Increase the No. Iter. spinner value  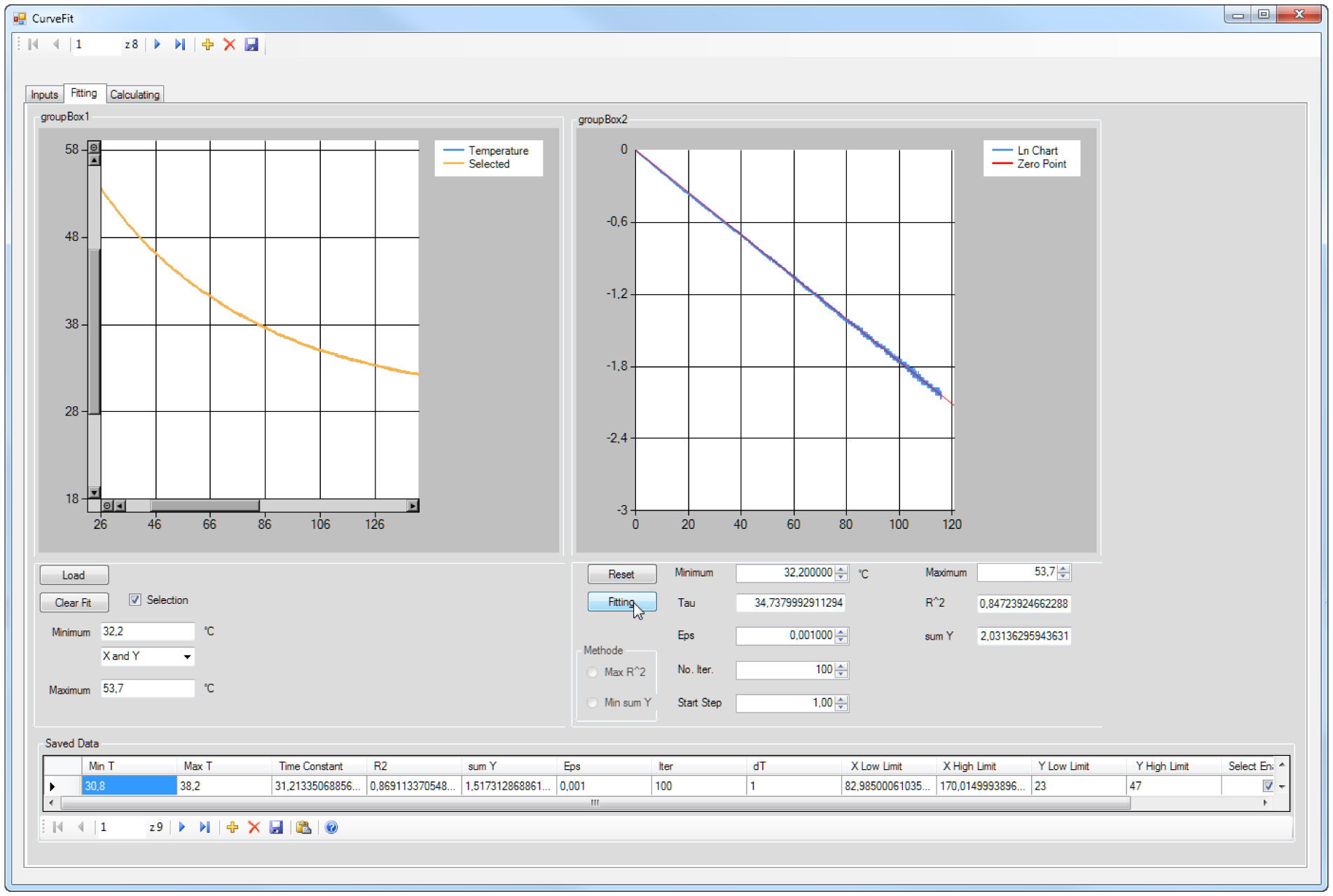(x=841, y=666)
